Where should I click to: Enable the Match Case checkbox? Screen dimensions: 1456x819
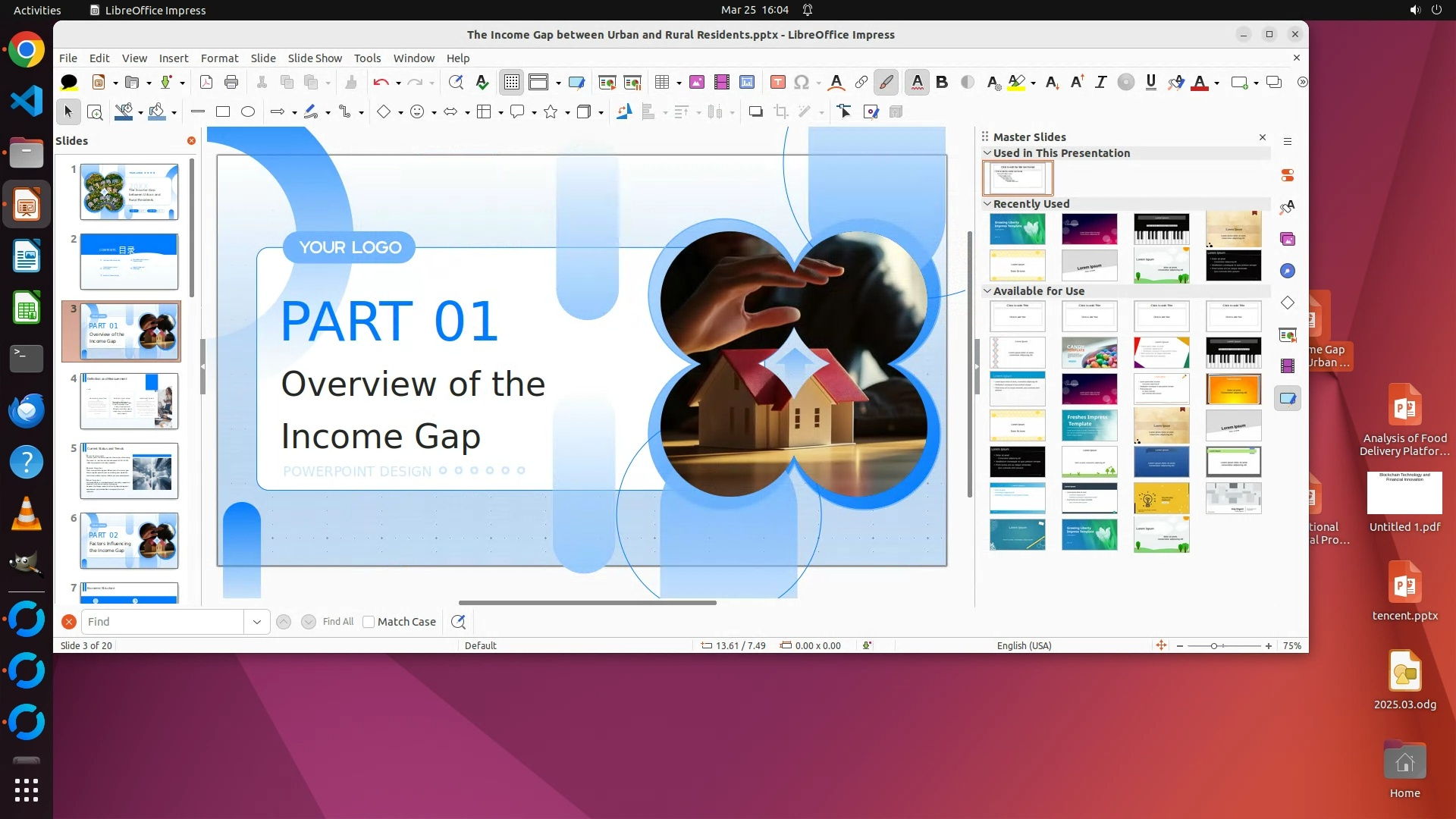pyautogui.click(x=369, y=622)
